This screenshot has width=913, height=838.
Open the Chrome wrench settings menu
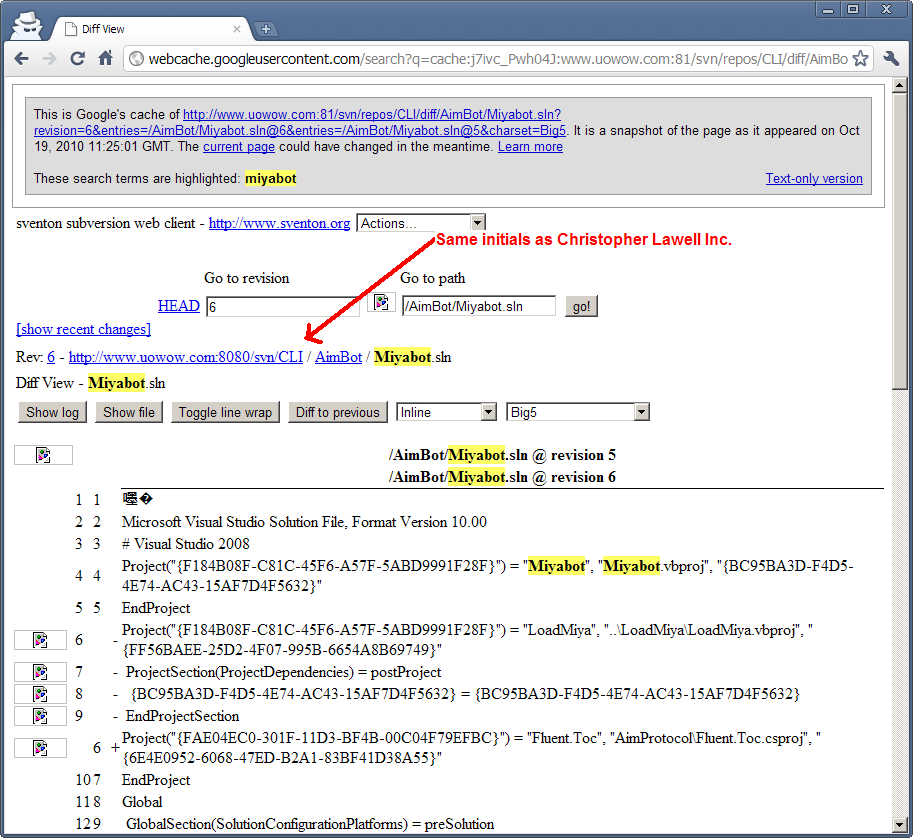(891, 59)
